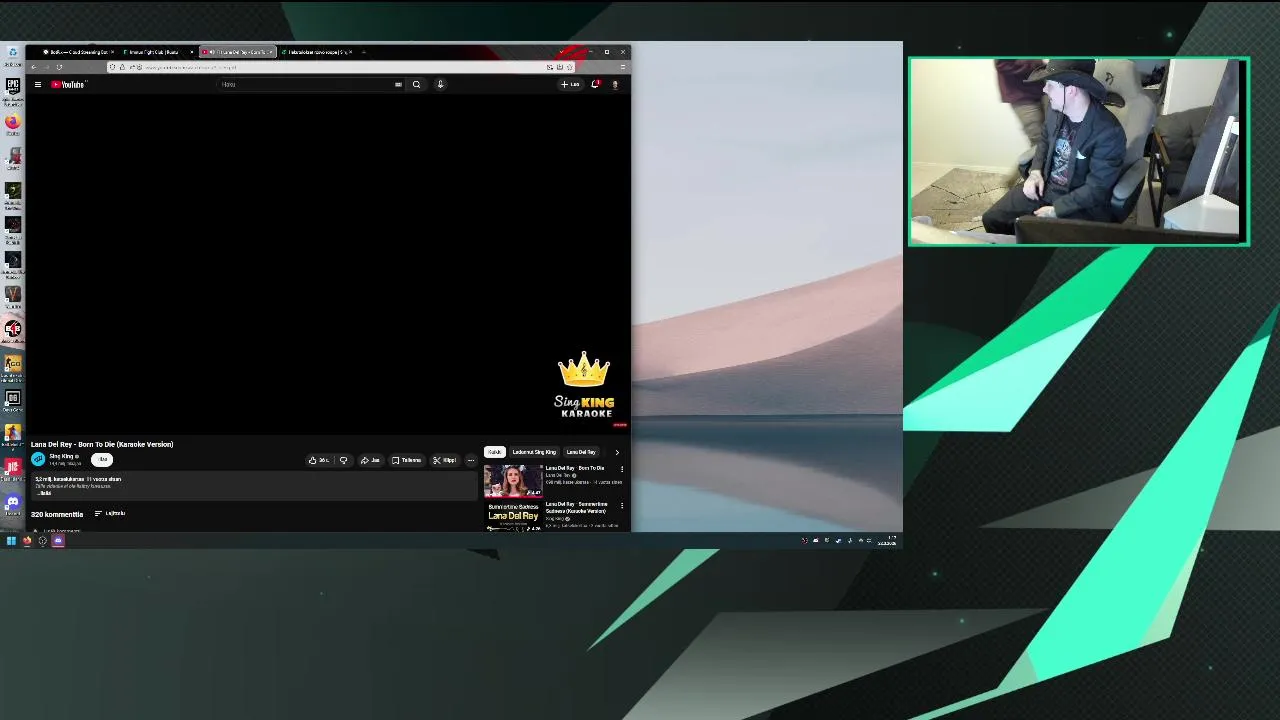The height and width of the screenshot is (720, 1280).
Task: Select the Lana Del Rey YouTube tab
Action: tap(237, 52)
